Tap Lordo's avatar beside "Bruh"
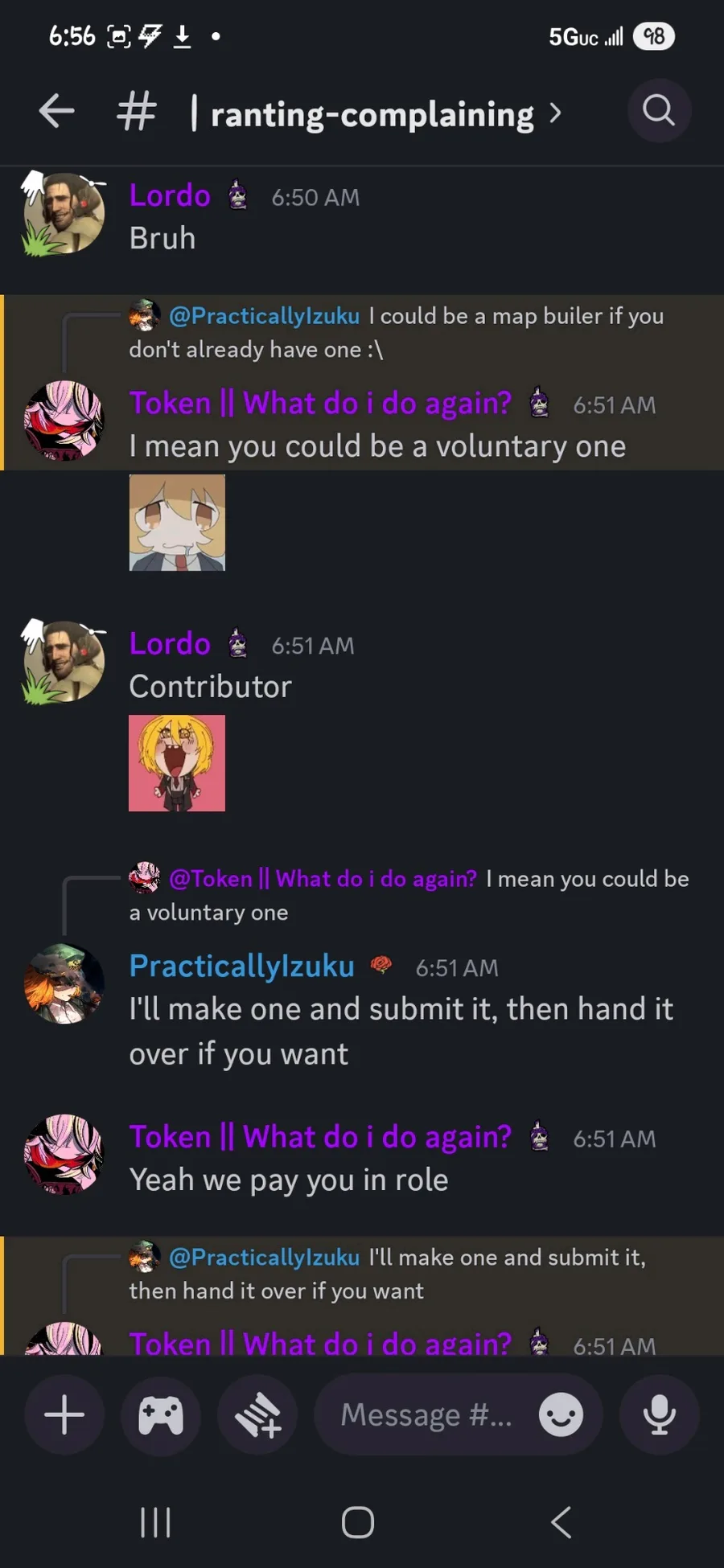Screen dimensions: 724x1568 (x=63, y=213)
